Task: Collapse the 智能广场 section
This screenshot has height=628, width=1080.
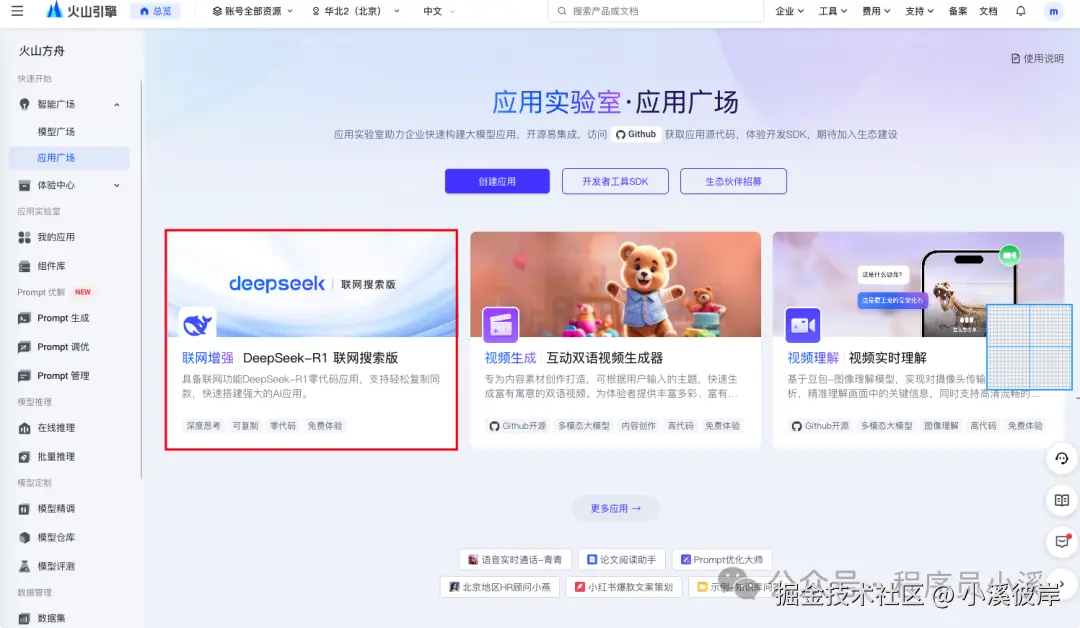Action: [x=115, y=103]
